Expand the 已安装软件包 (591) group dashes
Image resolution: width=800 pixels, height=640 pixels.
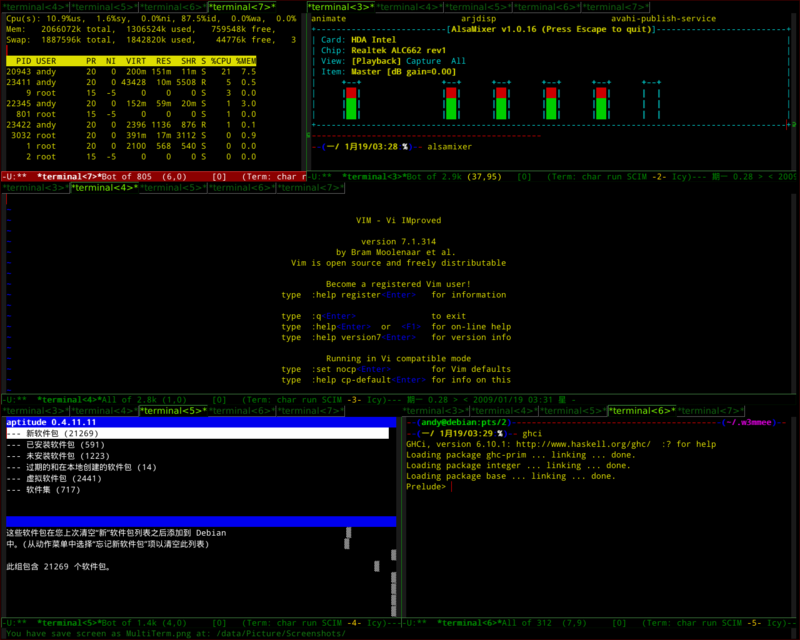pos(14,445)
